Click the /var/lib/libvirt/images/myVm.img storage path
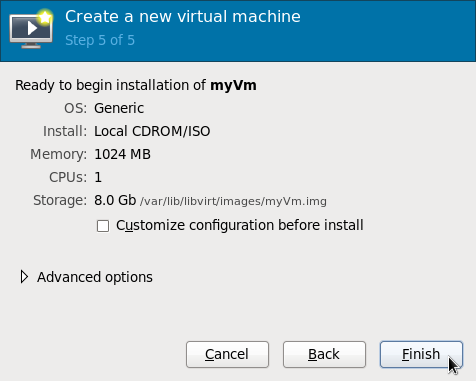Viewport: 476px width, 381px height. click(233, 201)
